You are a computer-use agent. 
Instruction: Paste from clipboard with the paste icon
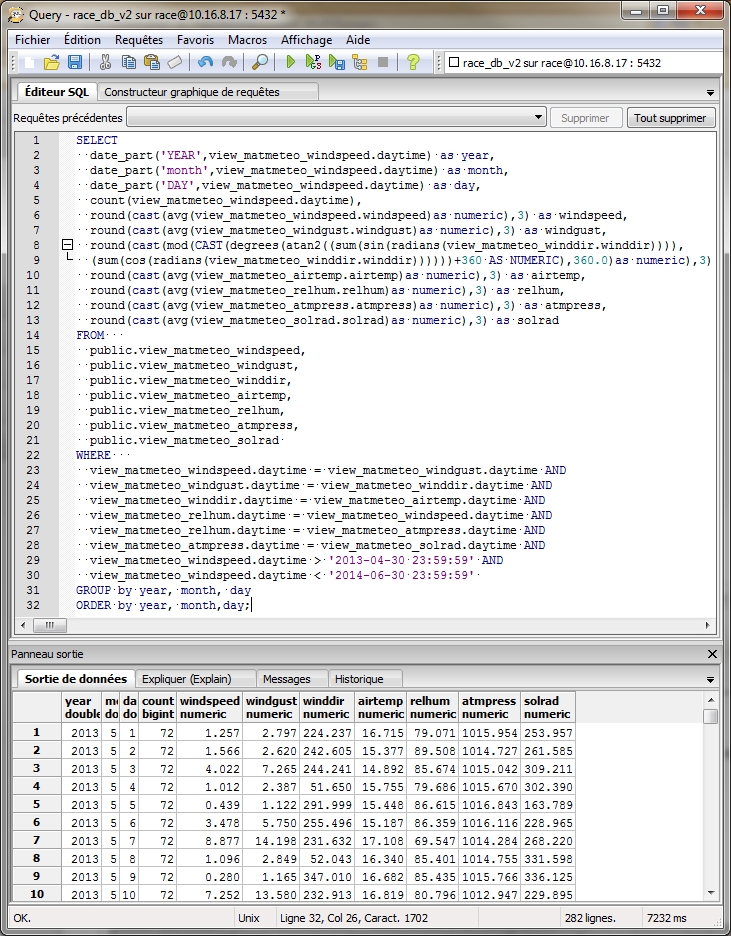click(x=152, y=62)
